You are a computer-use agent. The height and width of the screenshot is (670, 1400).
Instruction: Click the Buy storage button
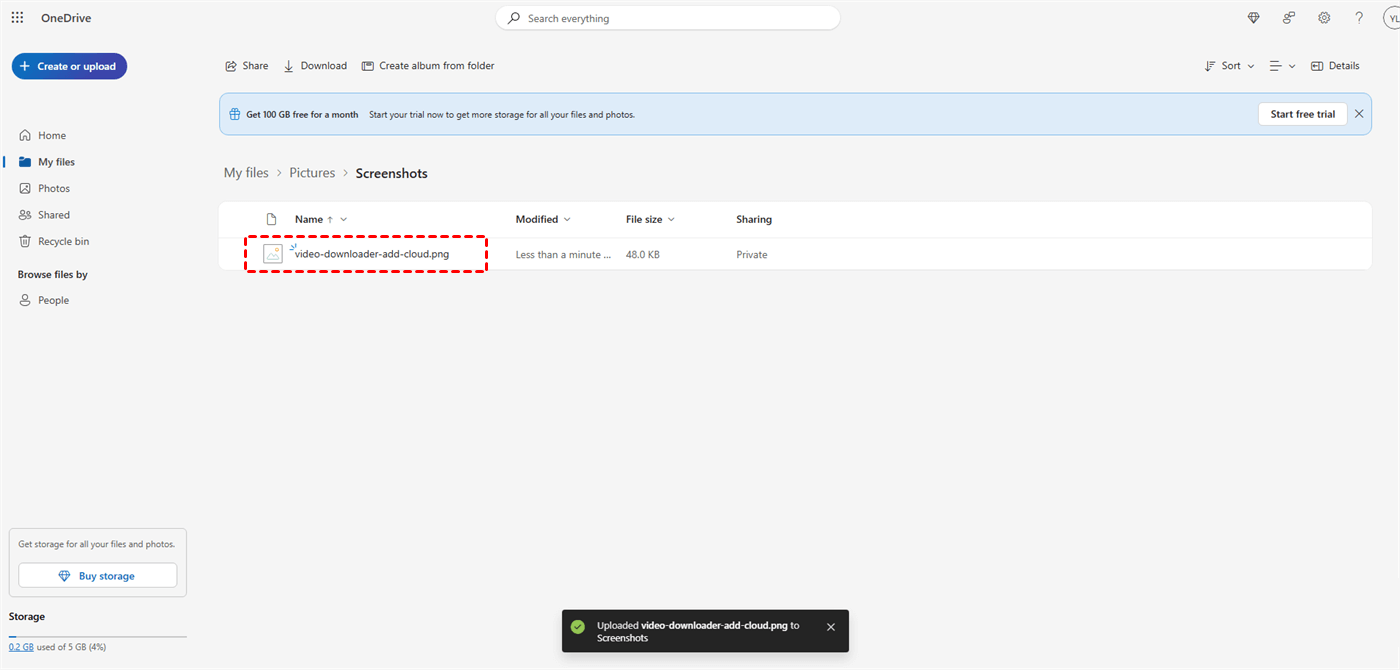click(x=98, y=576)
